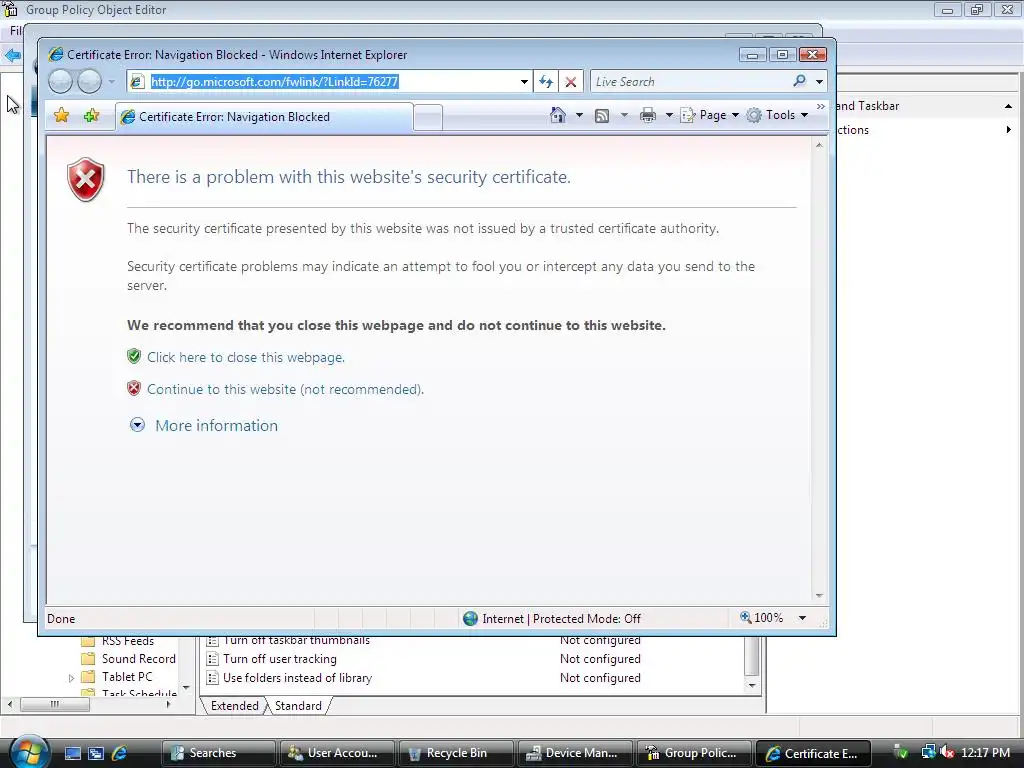Select Use folders instead of library policy

[x=289, y=678]
